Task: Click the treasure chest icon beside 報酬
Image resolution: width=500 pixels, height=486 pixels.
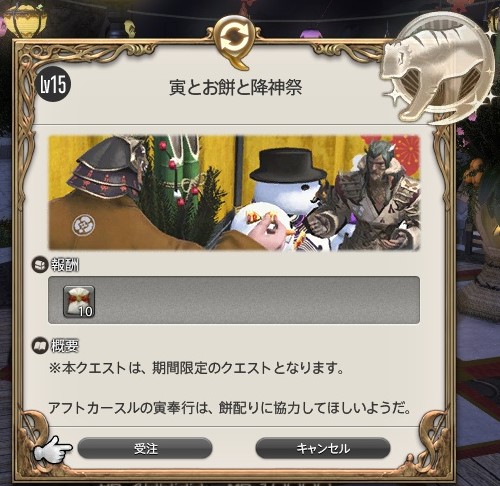Action: (39, 265)
